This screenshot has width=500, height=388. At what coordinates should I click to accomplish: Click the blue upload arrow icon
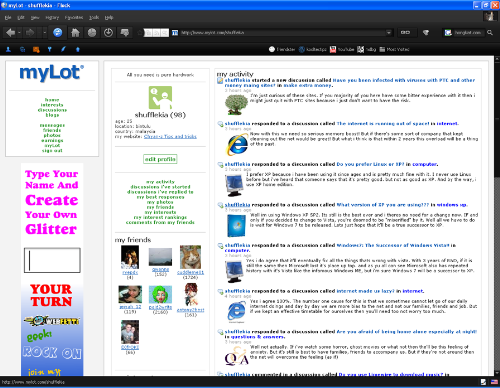click(78, 49)
